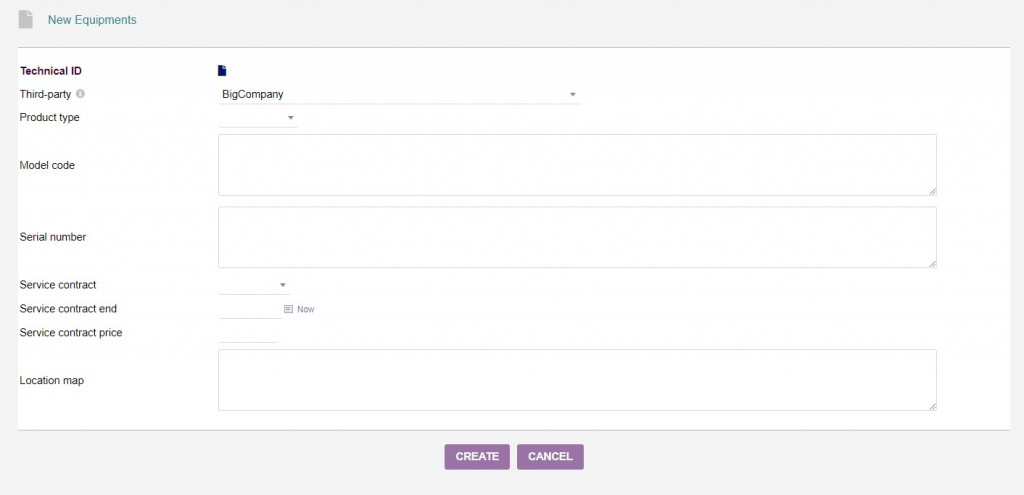Click the Now link for contract end
The image size is (1024, 495).
pyautogui.click(x=305, y=309)
